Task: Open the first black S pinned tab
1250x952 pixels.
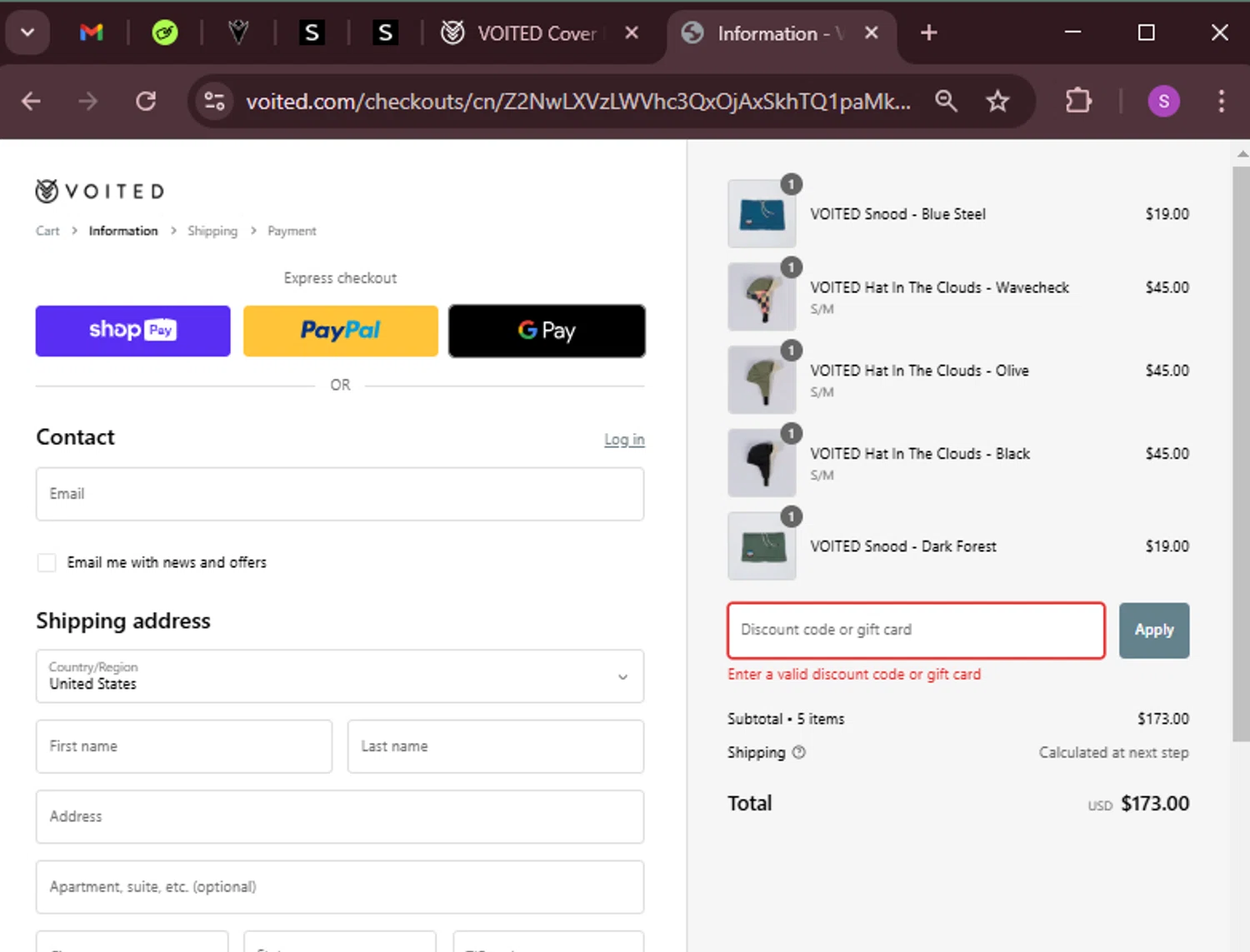Action: tap(312, 33)
